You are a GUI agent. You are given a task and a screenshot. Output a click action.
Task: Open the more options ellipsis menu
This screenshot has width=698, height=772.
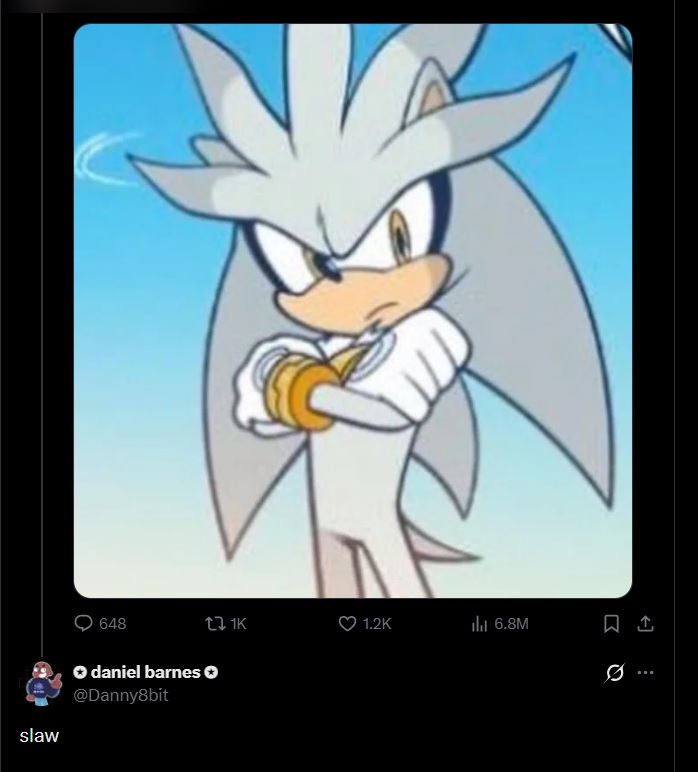pyautogui.click(x=645, y=673)
